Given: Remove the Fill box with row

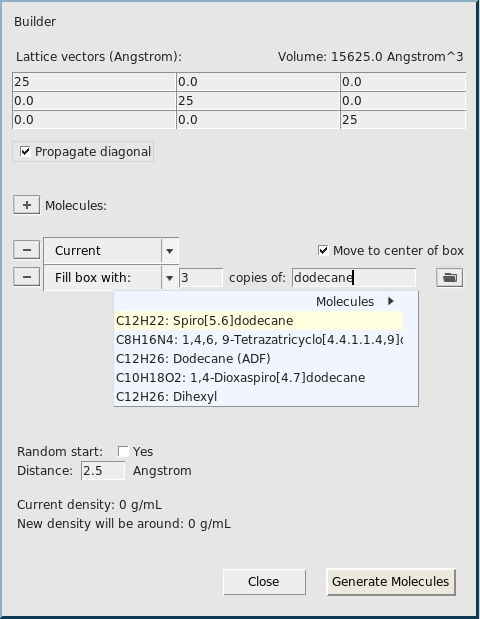Looking at the screenshot, I should 26,277.
